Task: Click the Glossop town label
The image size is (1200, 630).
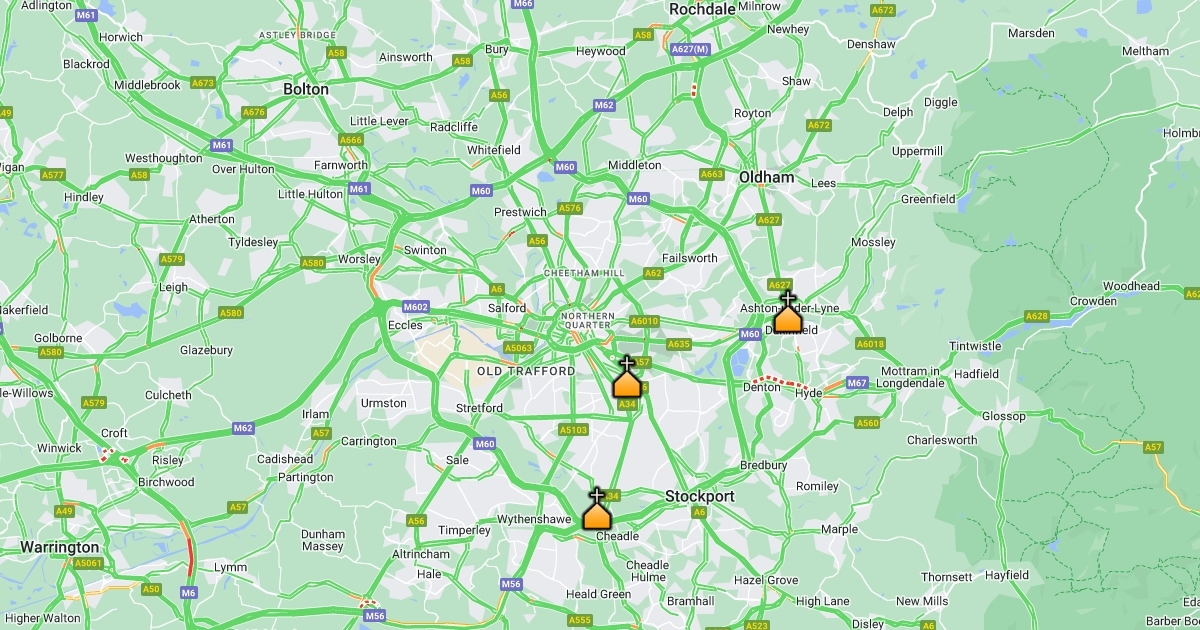Action: tap(1004, 416)
